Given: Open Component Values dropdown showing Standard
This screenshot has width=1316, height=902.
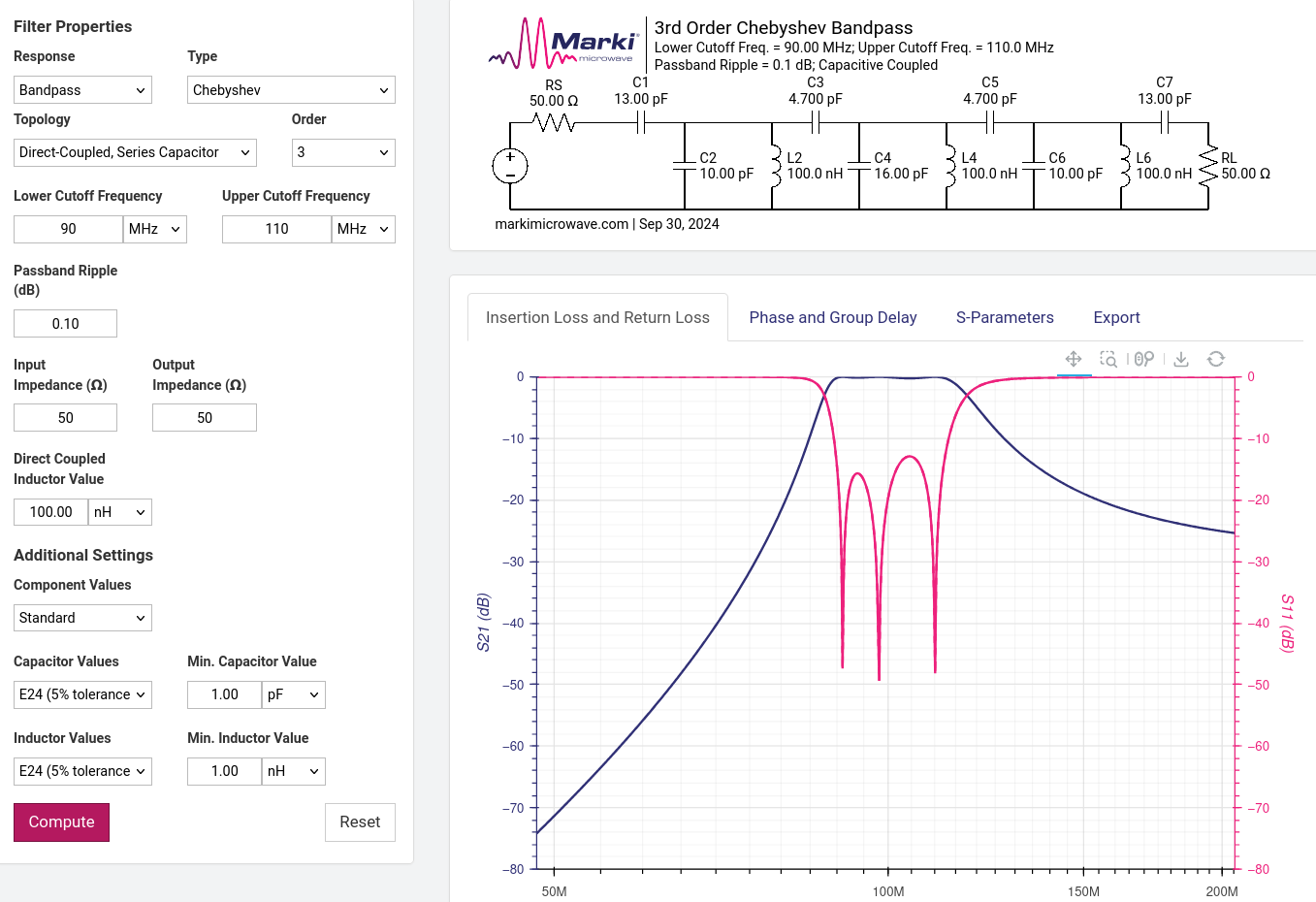Looking at the screenshot, I should coord(83,618).
